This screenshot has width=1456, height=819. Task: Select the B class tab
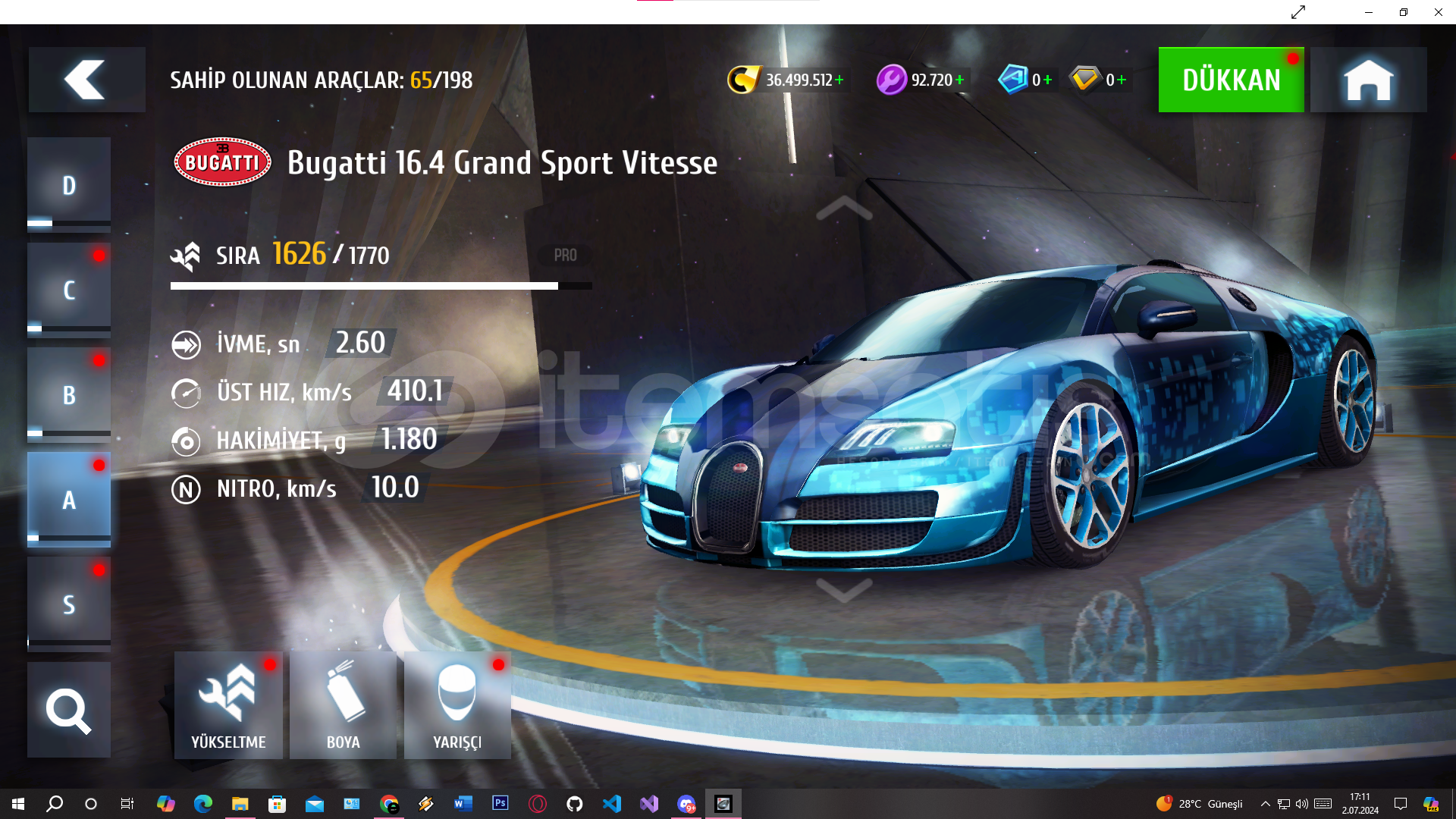69,394
